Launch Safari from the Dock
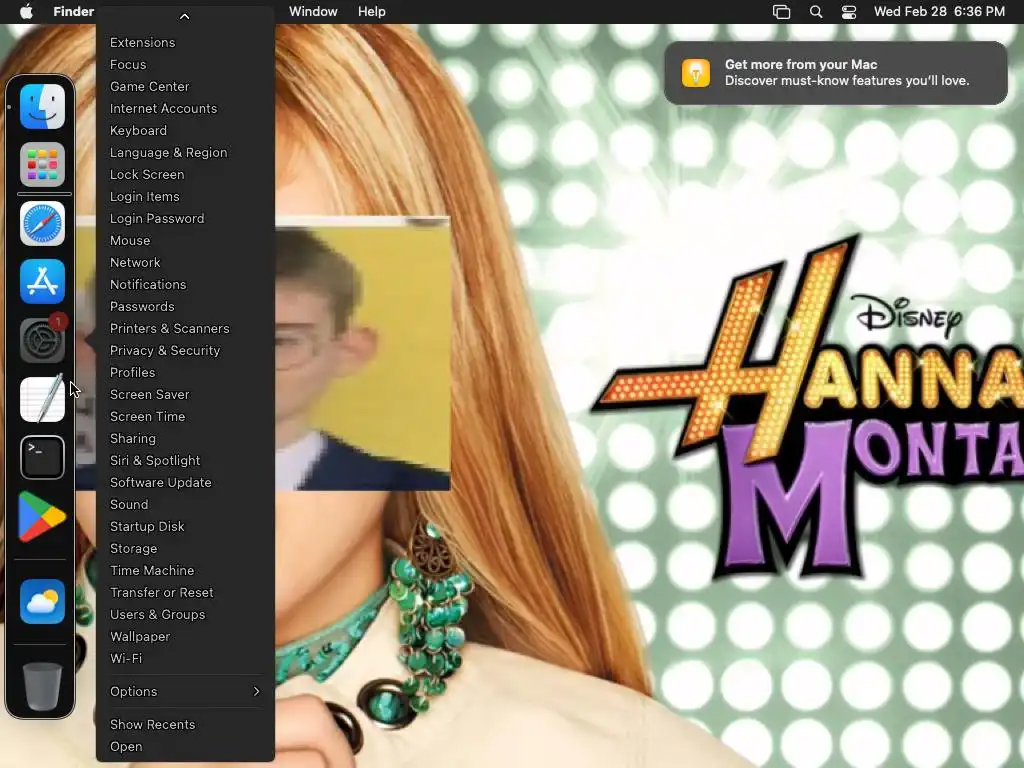Image resolution: width=1024 pixels, height=768 pixels. click(42, 223)
